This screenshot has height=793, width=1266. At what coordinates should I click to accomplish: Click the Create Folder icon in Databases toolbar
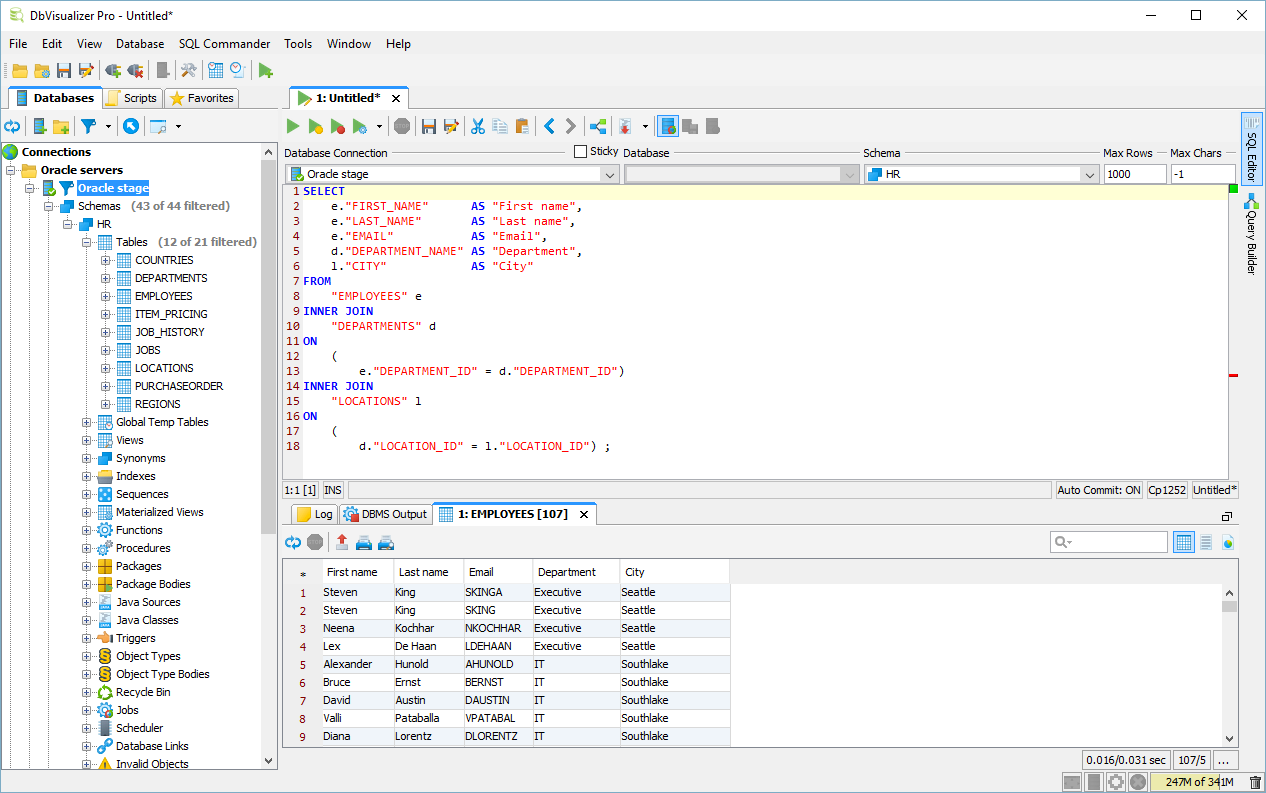pos(61,126)
